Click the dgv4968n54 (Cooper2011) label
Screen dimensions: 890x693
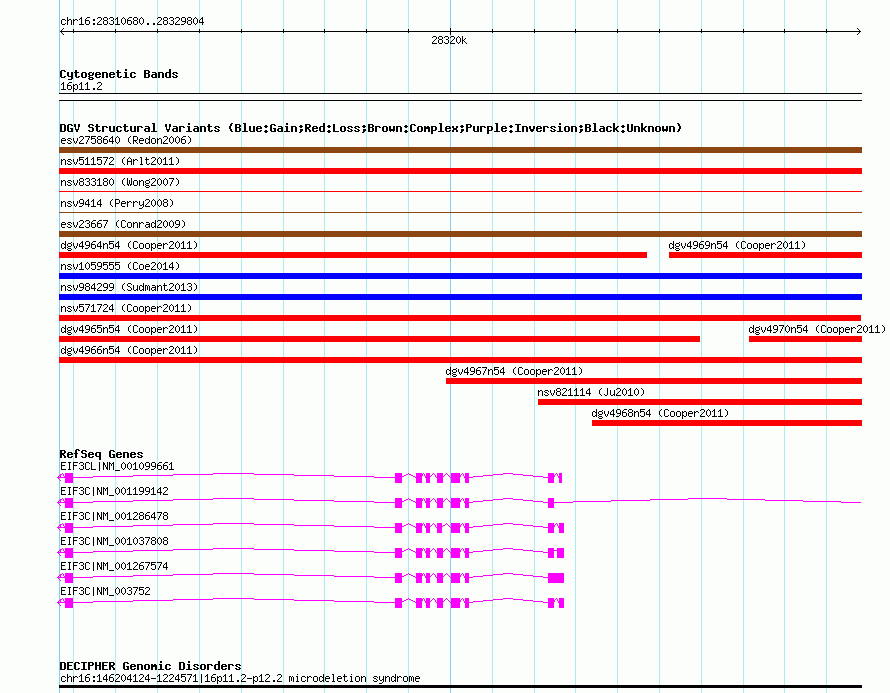[660, 413]
